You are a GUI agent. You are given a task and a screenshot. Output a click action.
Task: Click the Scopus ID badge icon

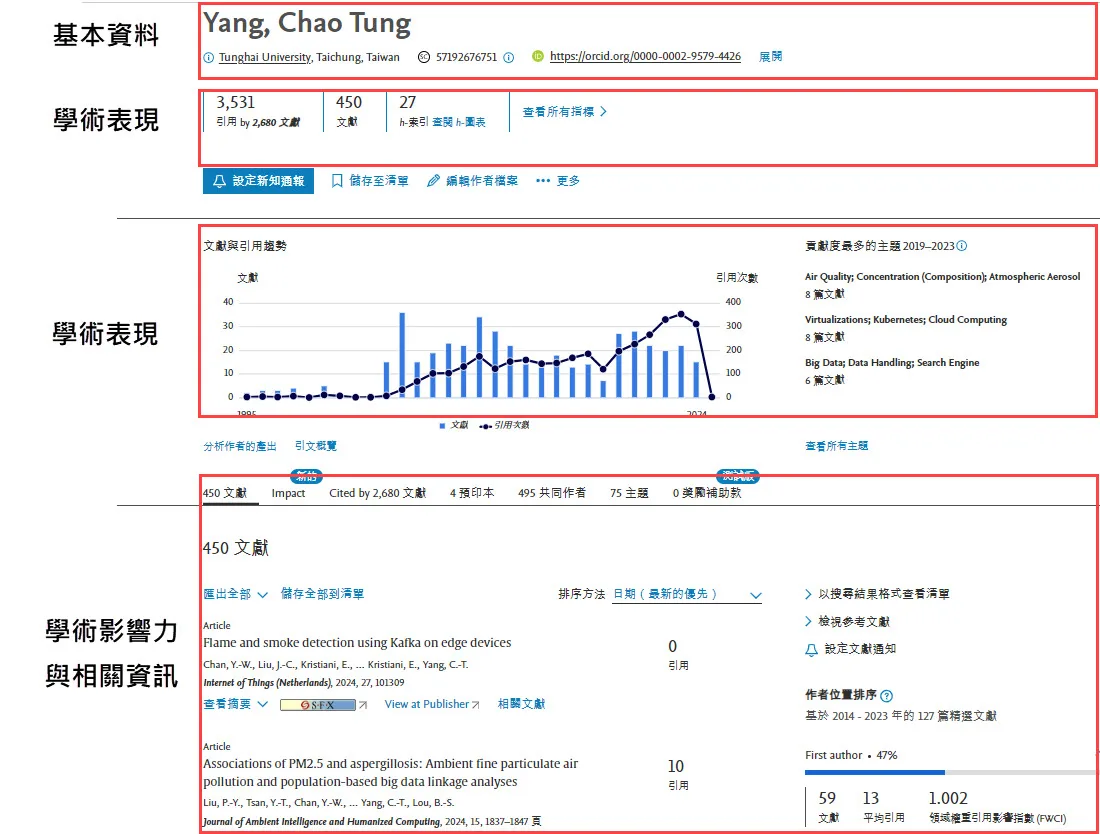pyautogui.click(x=424, y=57)
